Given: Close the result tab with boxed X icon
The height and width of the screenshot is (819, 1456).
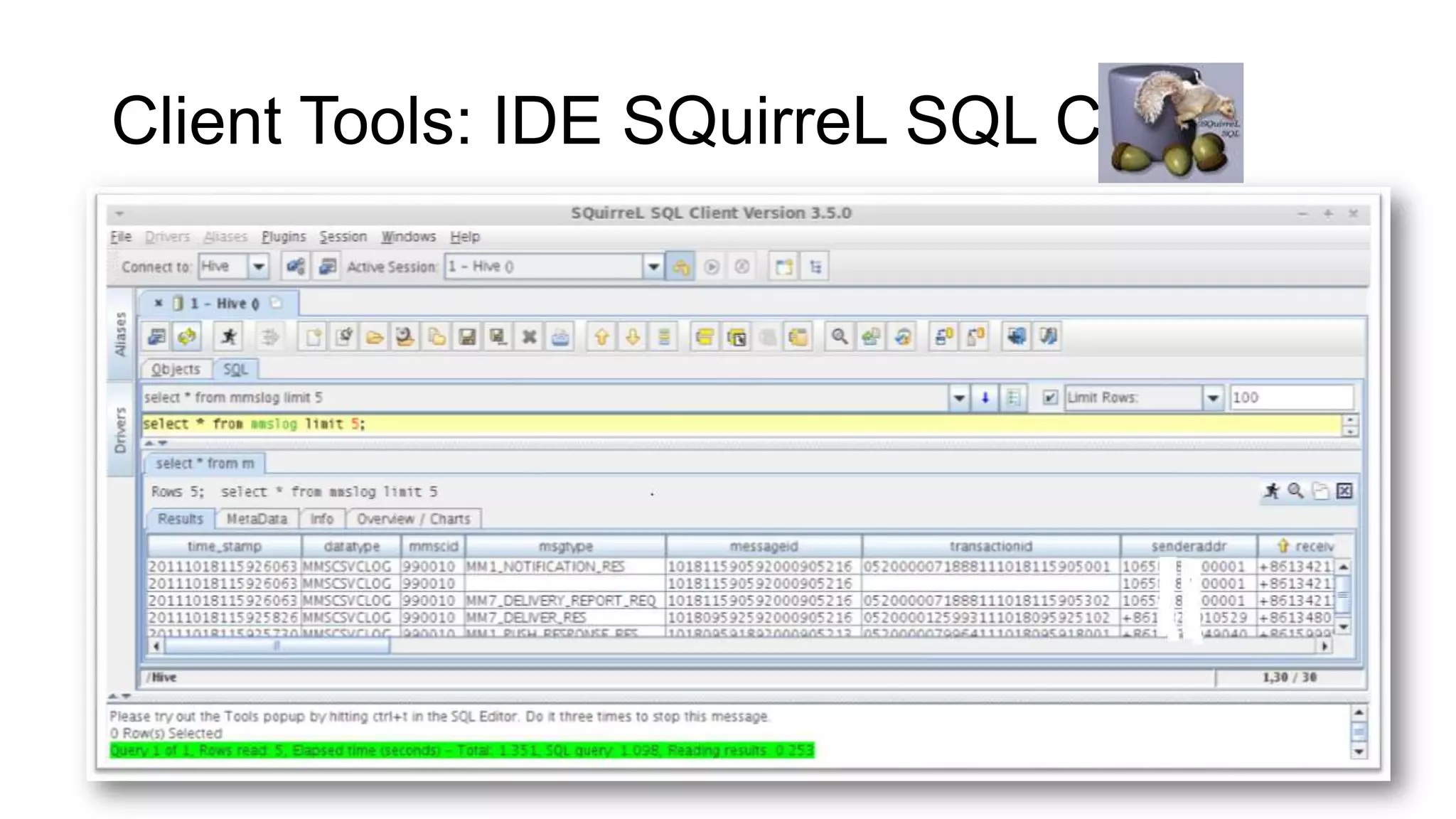Looking at the screenshot, I should click(x=1344, y=491).
